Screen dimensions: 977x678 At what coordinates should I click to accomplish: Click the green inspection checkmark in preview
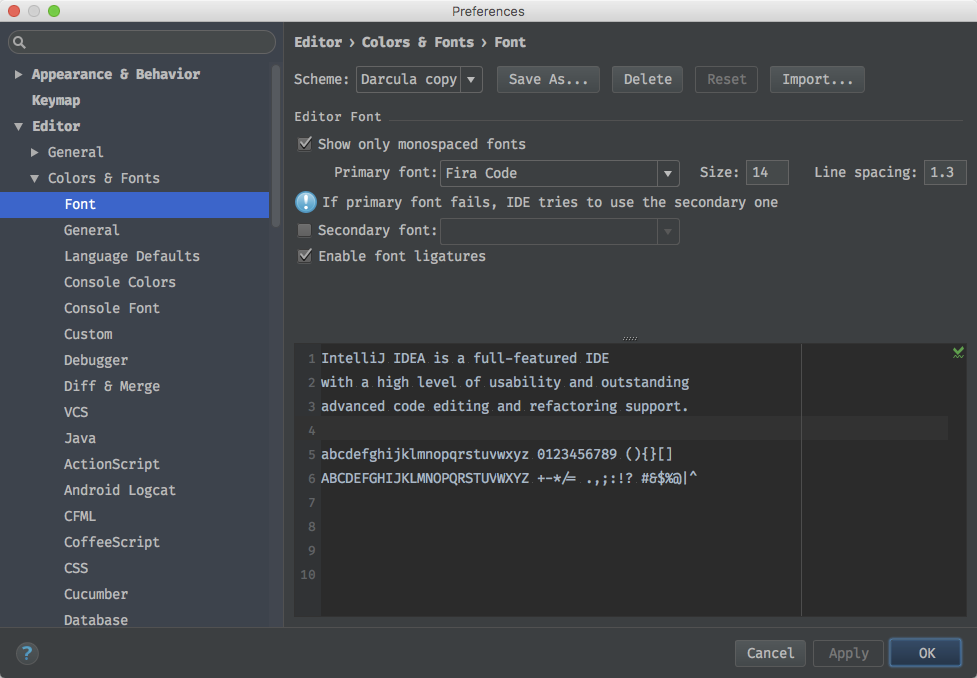[958, 353]
